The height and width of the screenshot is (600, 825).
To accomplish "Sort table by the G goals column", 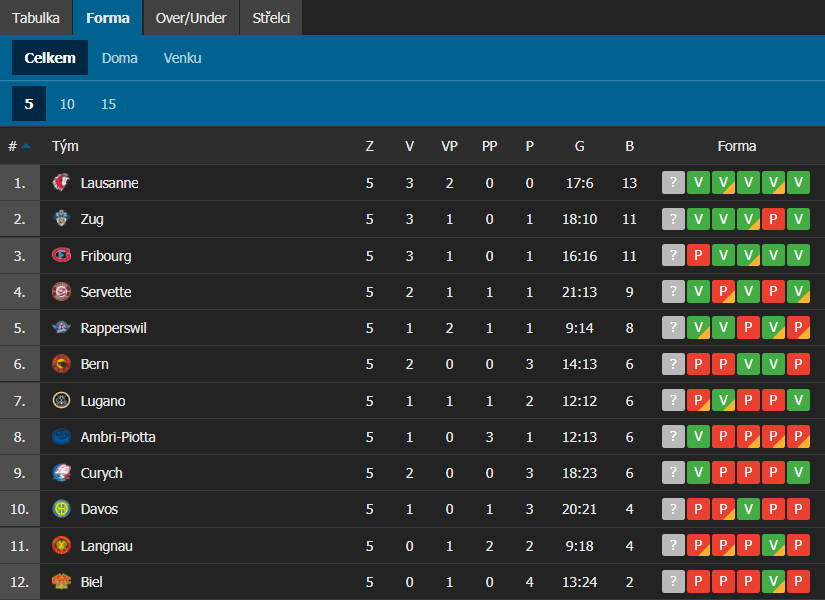I will coord(580,146).
